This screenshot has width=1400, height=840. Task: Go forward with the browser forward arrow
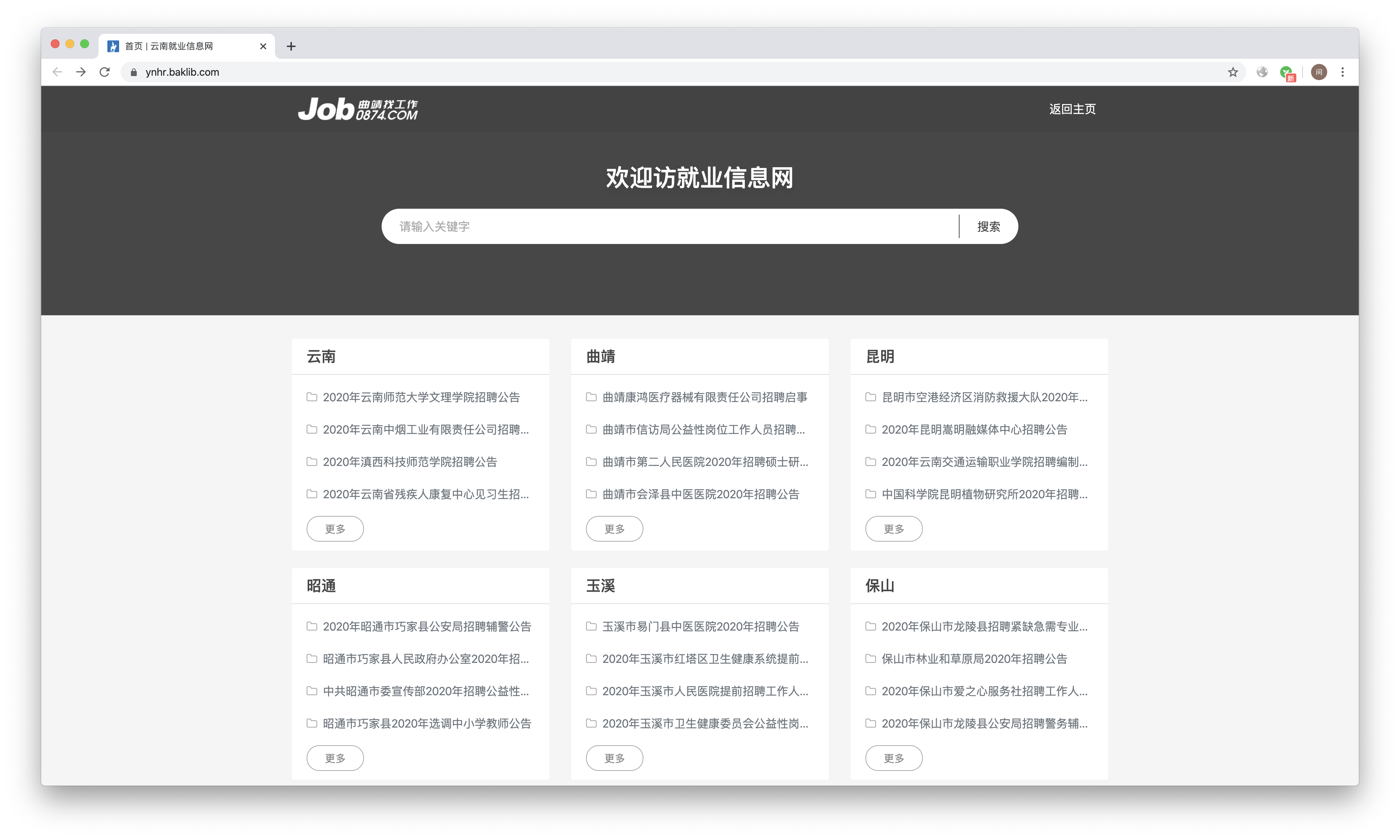(81, 72)
